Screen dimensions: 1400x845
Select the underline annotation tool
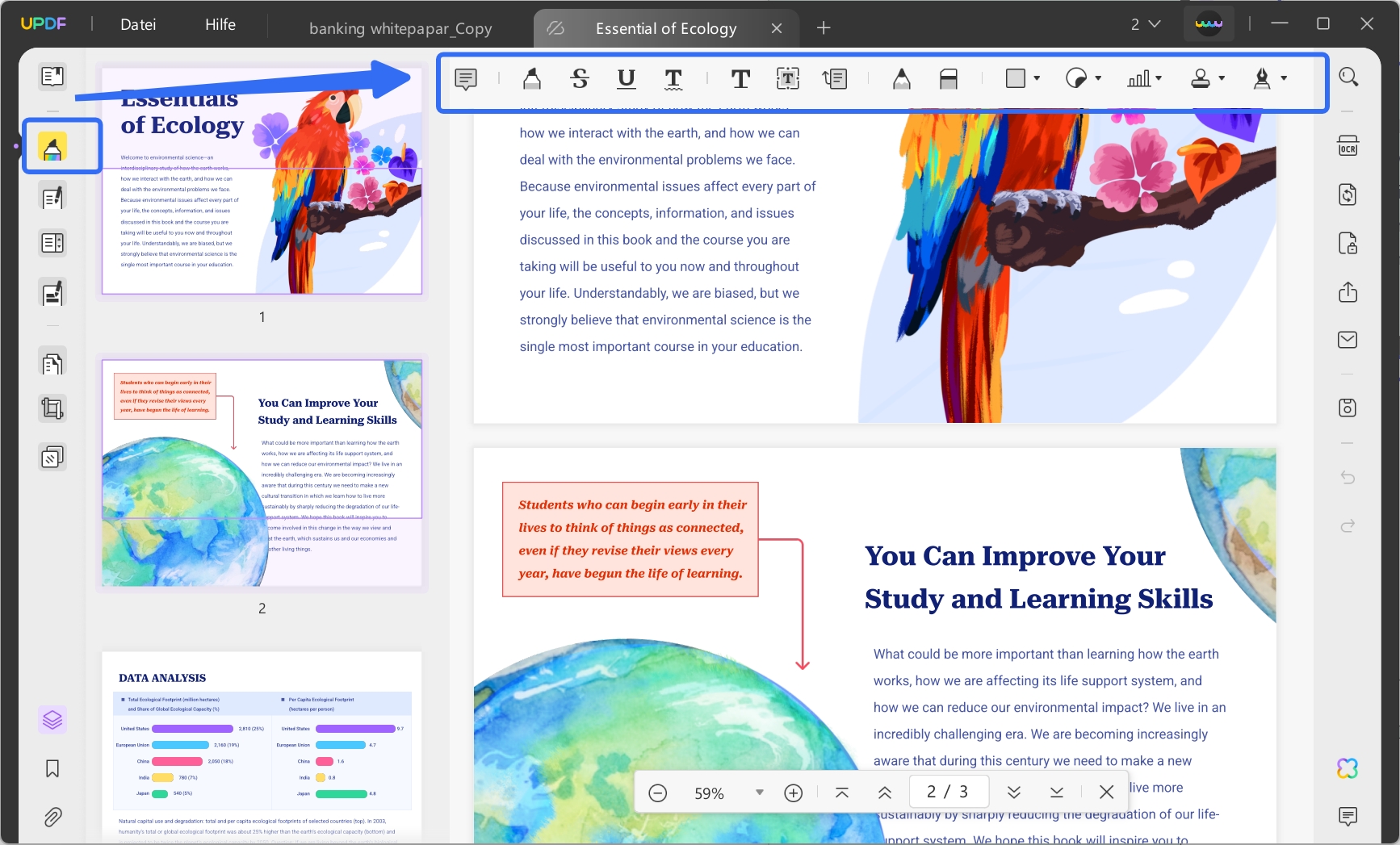pyautogui.click(x=626, y=78)
